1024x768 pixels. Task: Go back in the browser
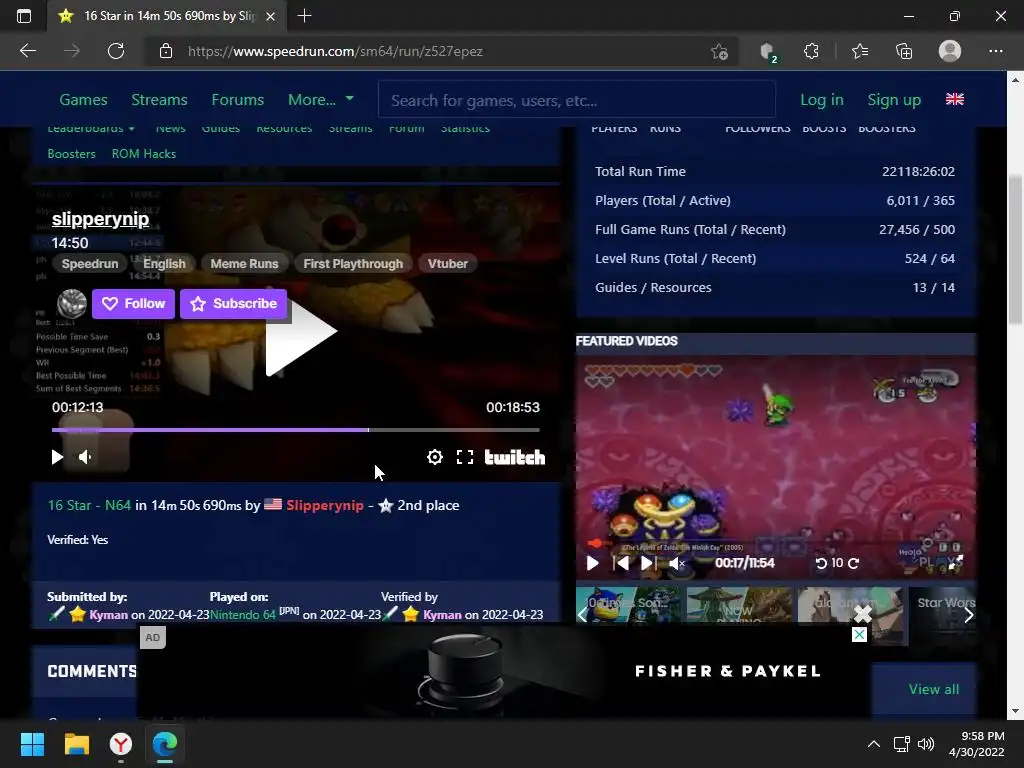point(28,51)
